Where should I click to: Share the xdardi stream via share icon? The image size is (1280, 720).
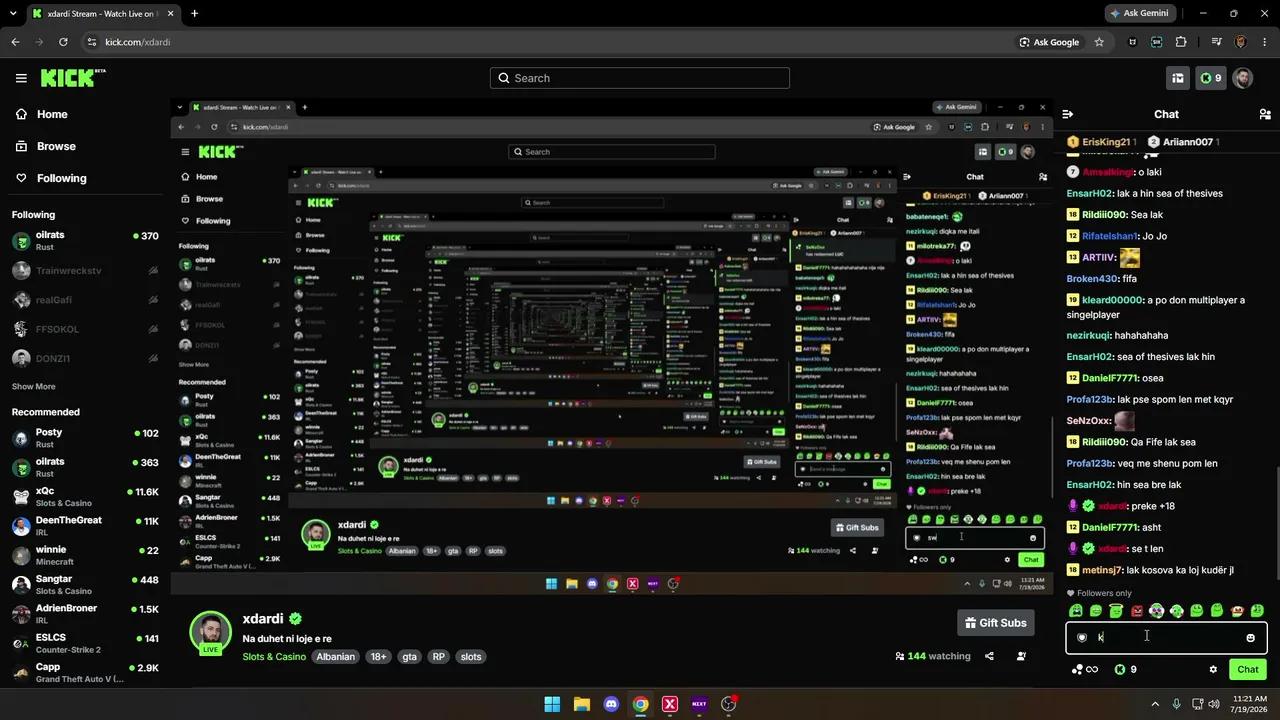coord(989,656)
